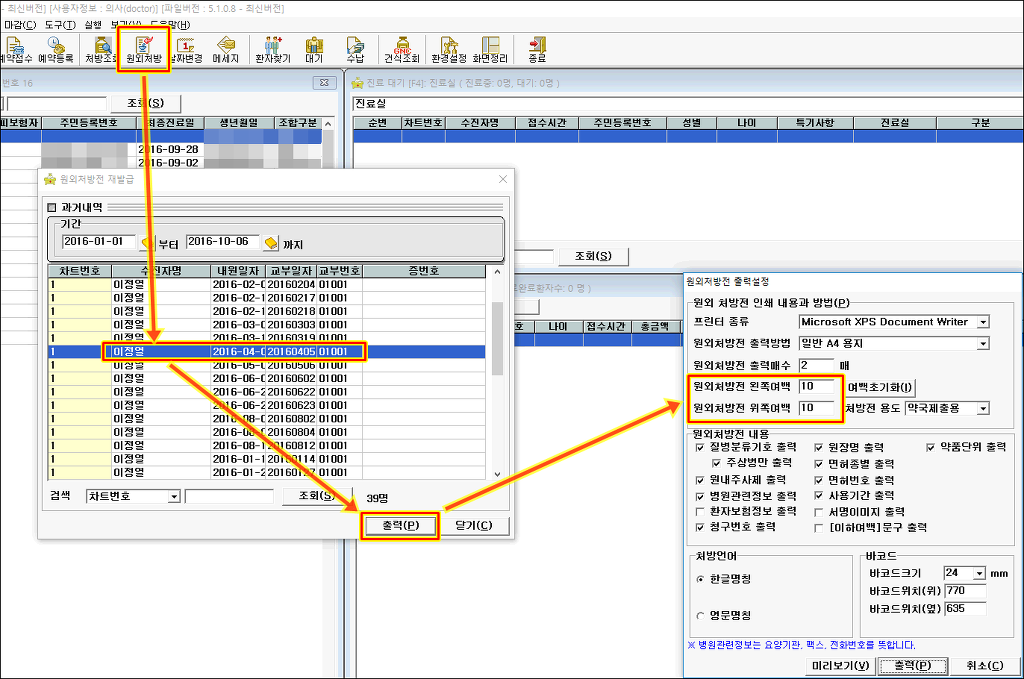Screen dimensions: 1024x679
Task: Open 메세지 from the toolbar
Action: click(x=226, y=49)
